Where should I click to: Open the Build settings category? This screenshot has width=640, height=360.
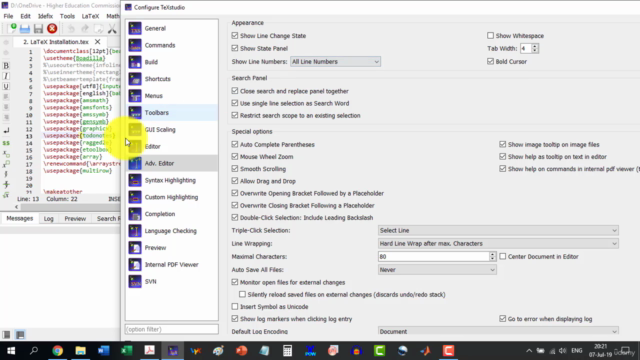(x=171, y=62)
